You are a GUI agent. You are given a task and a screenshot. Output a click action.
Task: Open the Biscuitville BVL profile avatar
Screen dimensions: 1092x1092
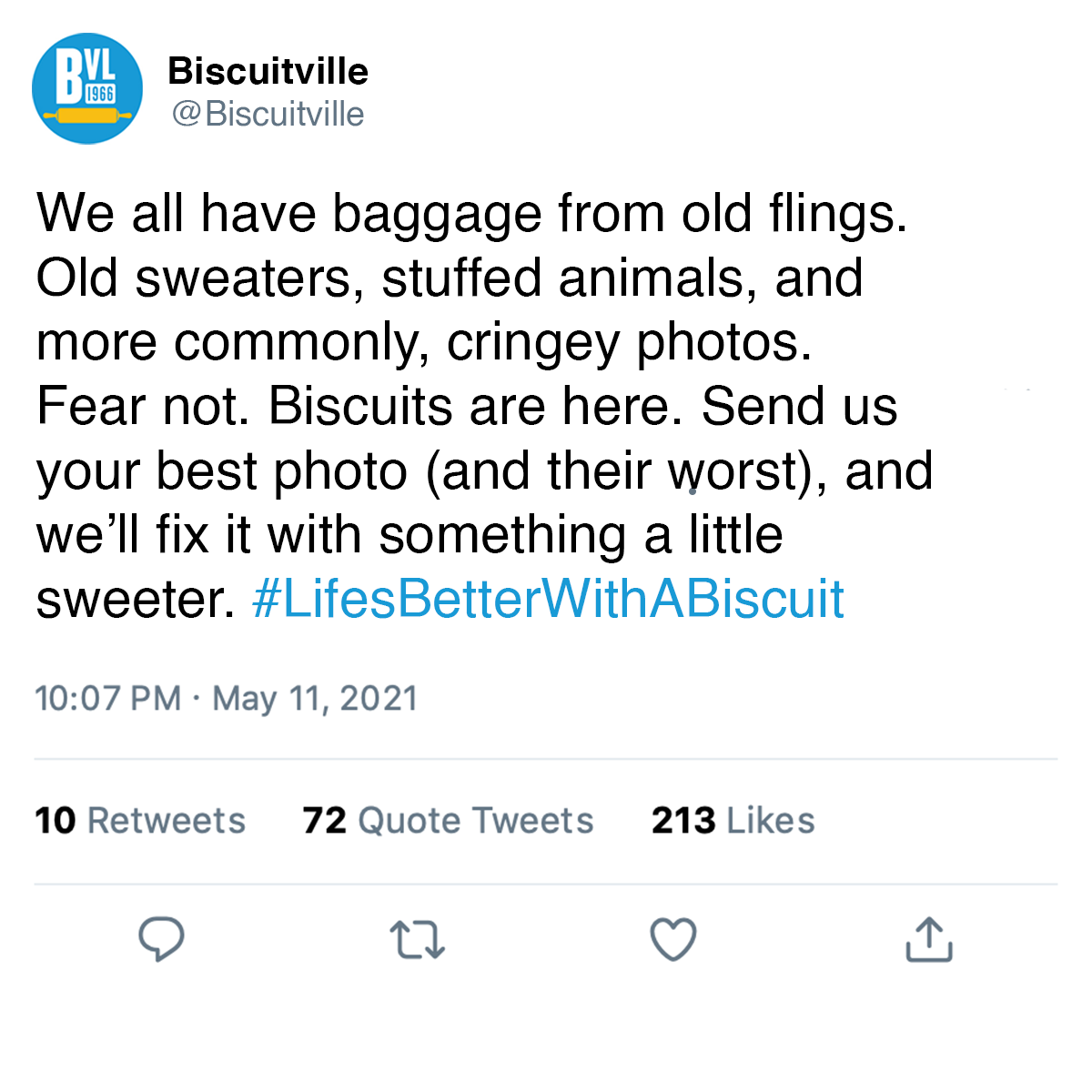(87, 88)
